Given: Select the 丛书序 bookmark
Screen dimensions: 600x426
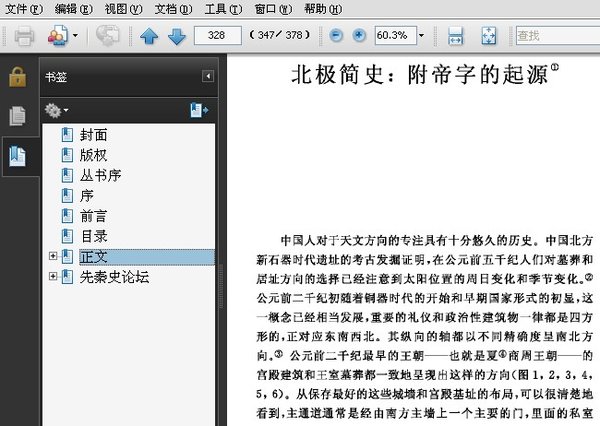Looking at the screenshot, I should (101, 175).
